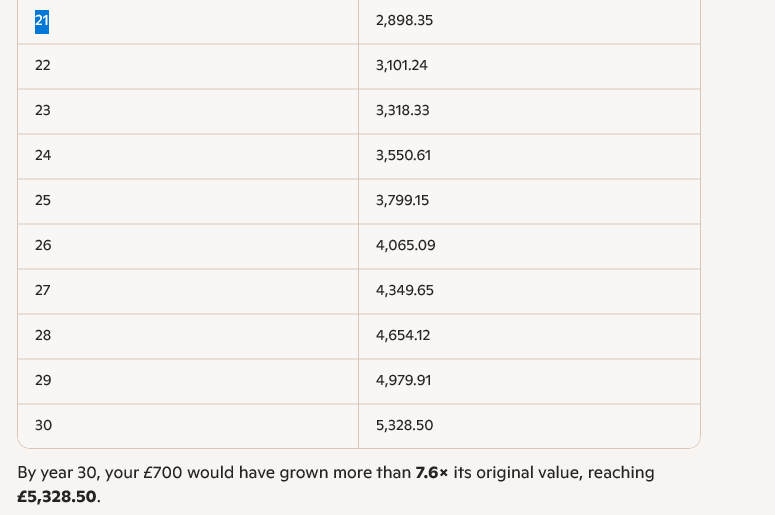Select the year 22 cell
The height and width of the screenshot is (515, 775).
[x=42, y=66]
